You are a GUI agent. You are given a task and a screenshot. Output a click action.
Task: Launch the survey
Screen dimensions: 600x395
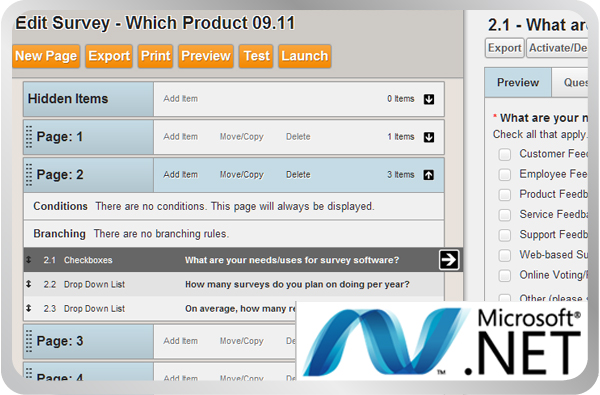pos(305,56)
